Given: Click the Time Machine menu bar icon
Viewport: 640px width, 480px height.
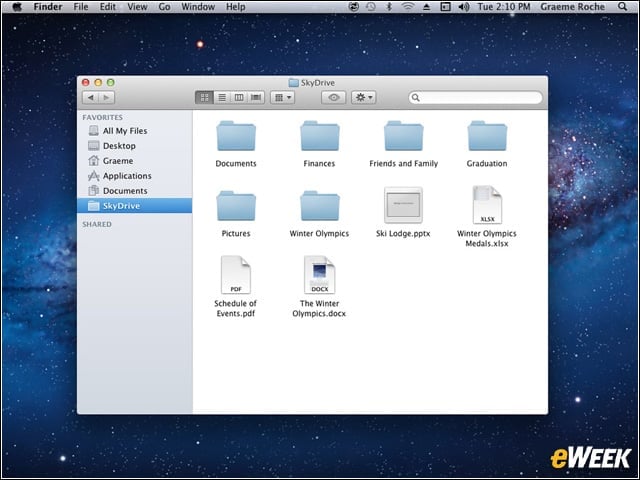Looking at the screenshot, I should (x=371, y=7).
